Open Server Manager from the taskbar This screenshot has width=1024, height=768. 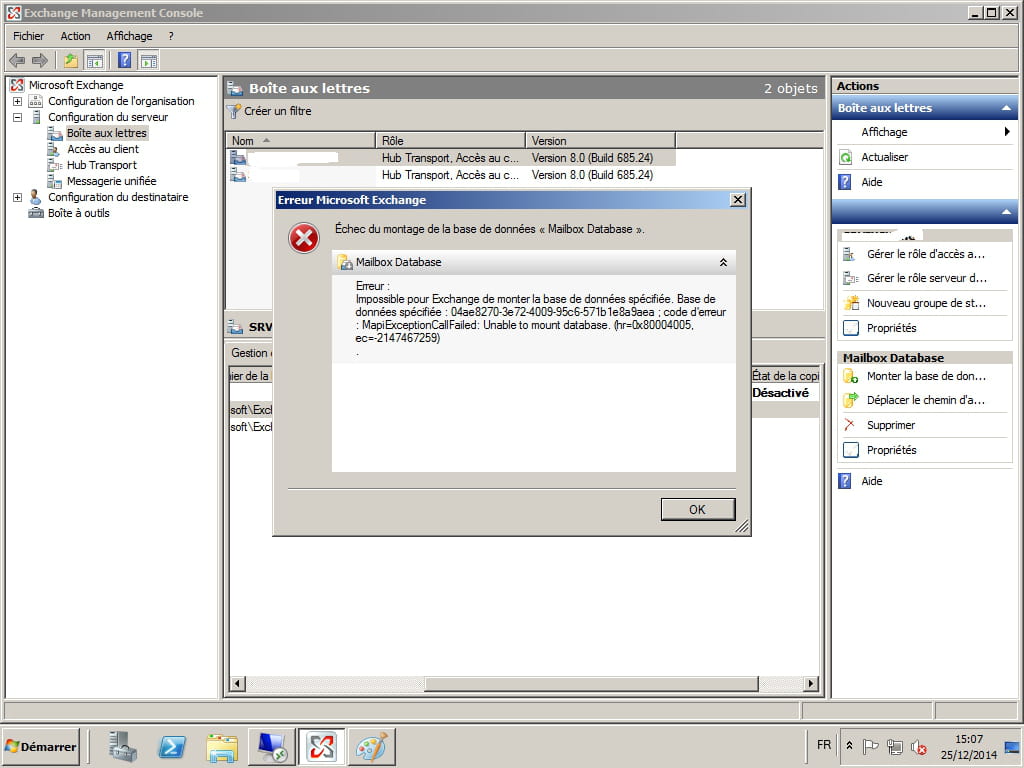(122, 746)
